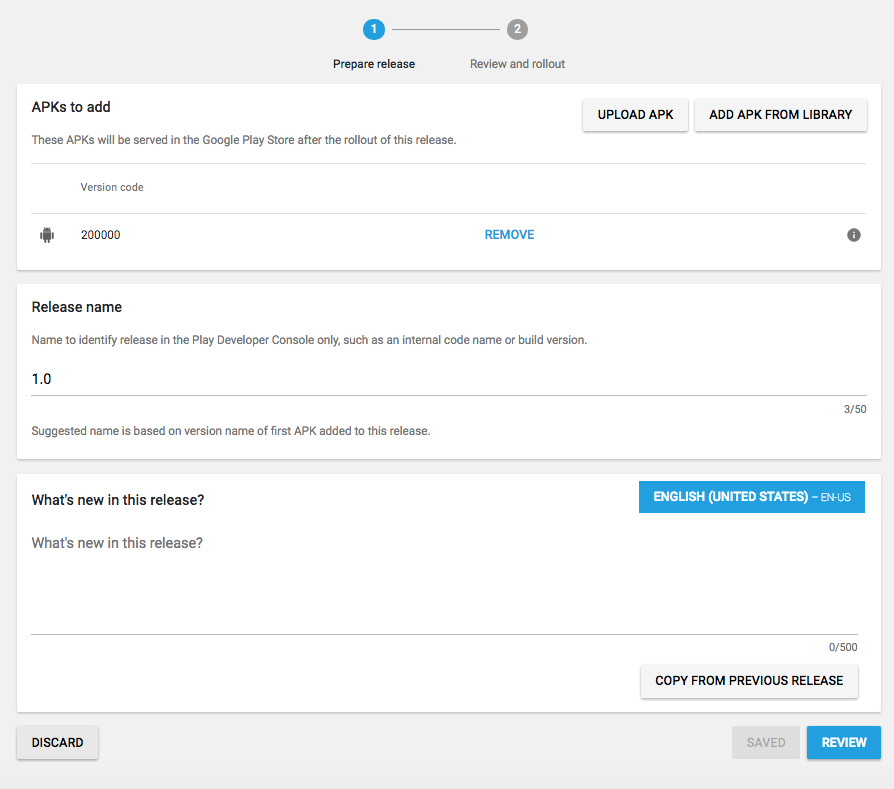Screen dimensions: 894x789
Task: Focus the Release name field containing 1.0
Action: (440, 379)
